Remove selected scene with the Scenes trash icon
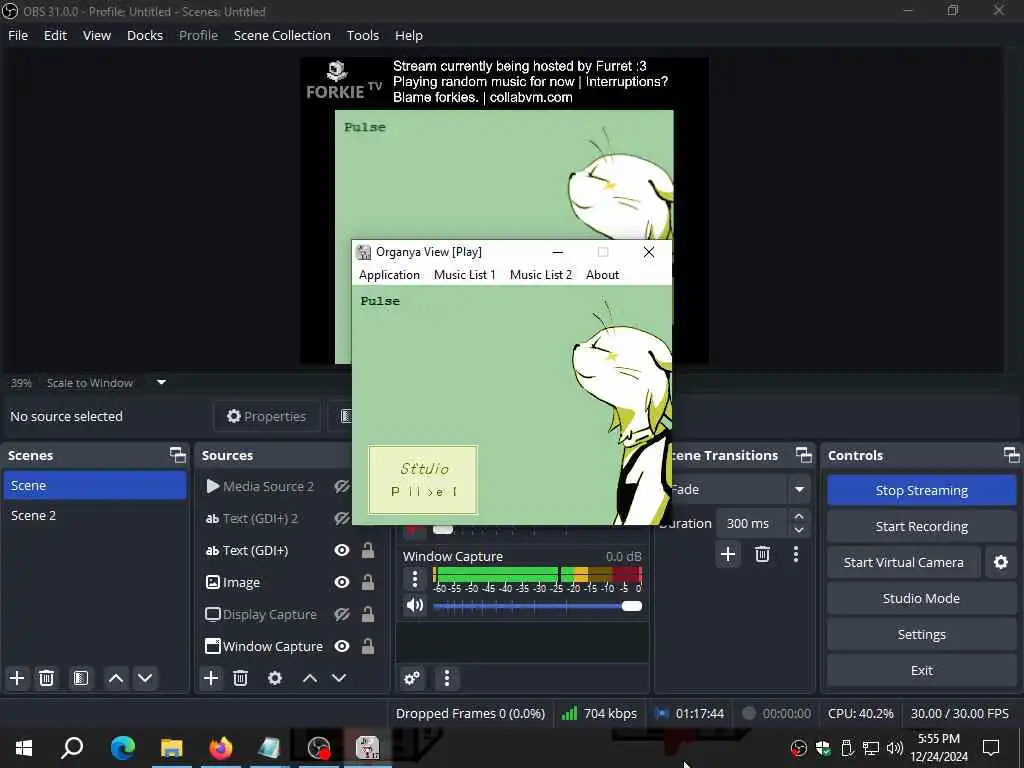This screenshot has width=1024, height=768. [46, 678]
